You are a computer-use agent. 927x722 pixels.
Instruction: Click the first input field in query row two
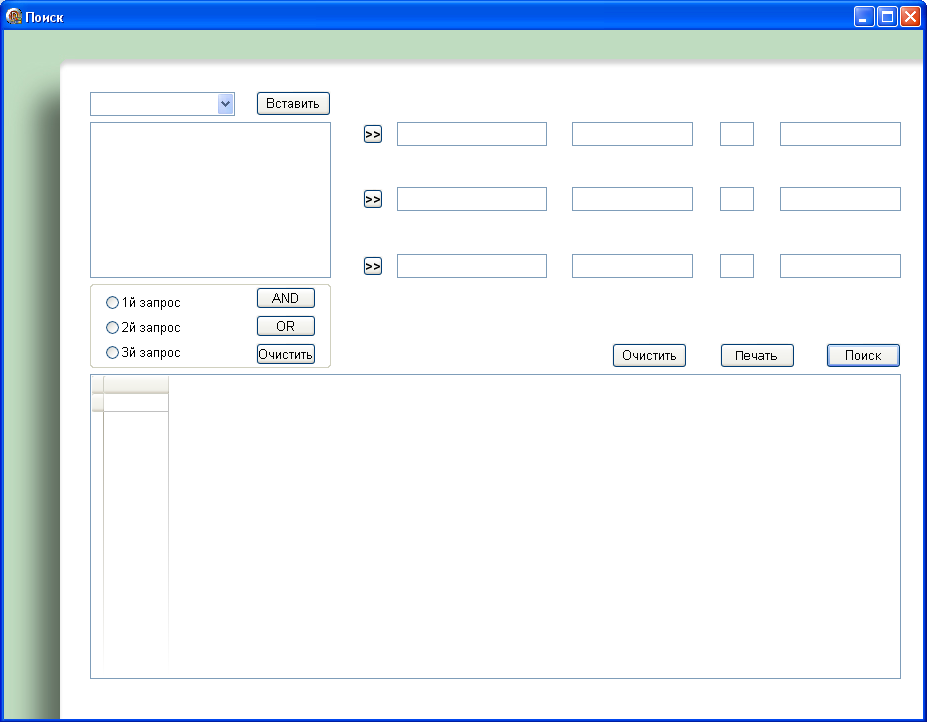point(472,199)
